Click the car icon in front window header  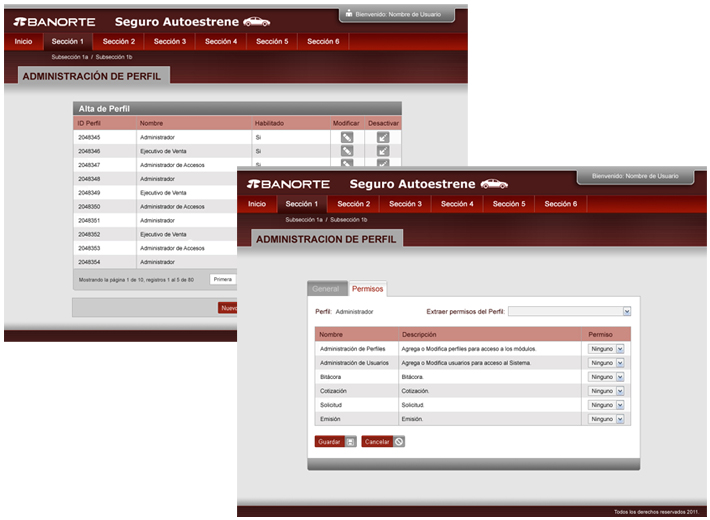(494, 184)
